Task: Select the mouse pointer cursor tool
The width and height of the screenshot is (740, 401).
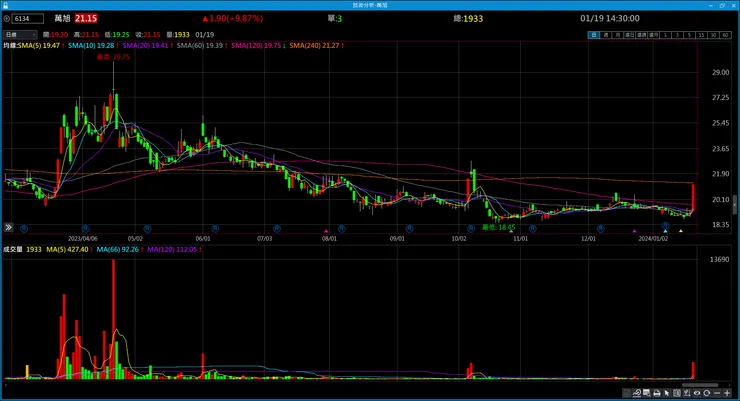Action: 667,393
